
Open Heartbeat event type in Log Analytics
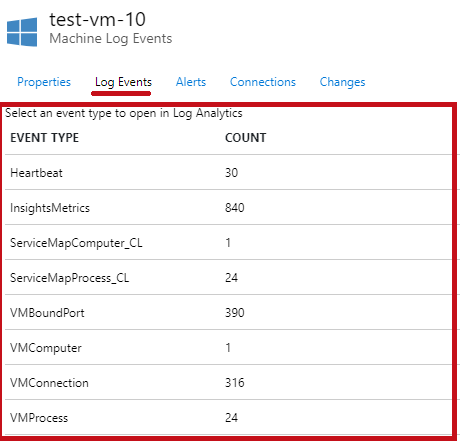tap(228, 172)
